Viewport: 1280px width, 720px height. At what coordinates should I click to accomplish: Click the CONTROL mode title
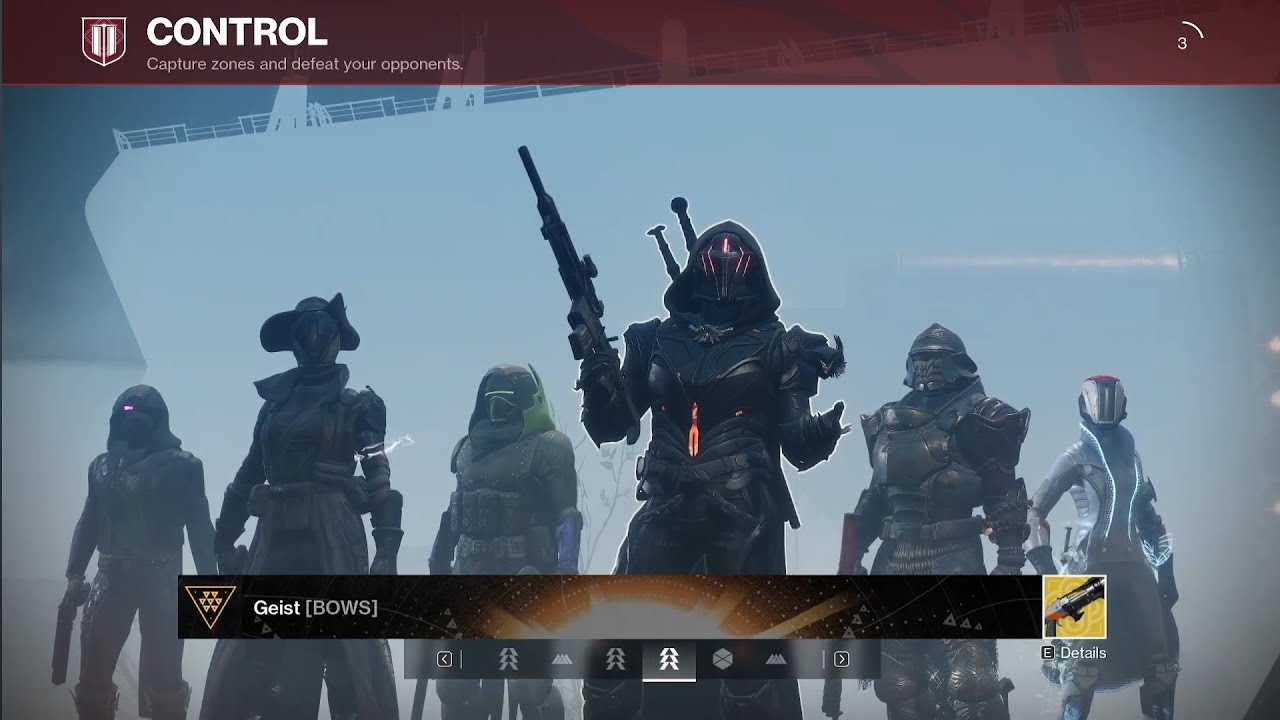pyautogui.click(x=237, y=33)
